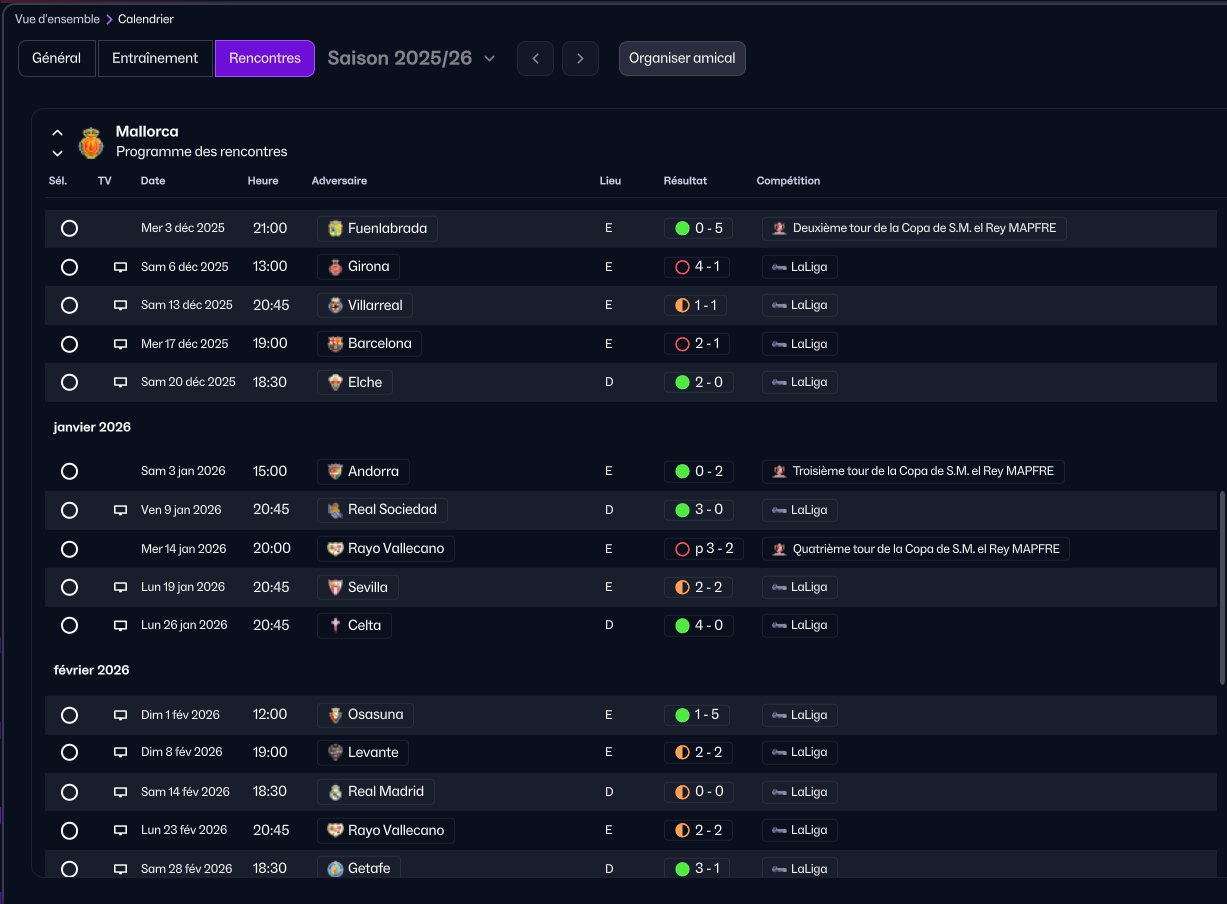The width and height of the screenshot is (1227, 904).
Task: Open the Saison 2025/26 dropdown
Action: tap(411, 58)
